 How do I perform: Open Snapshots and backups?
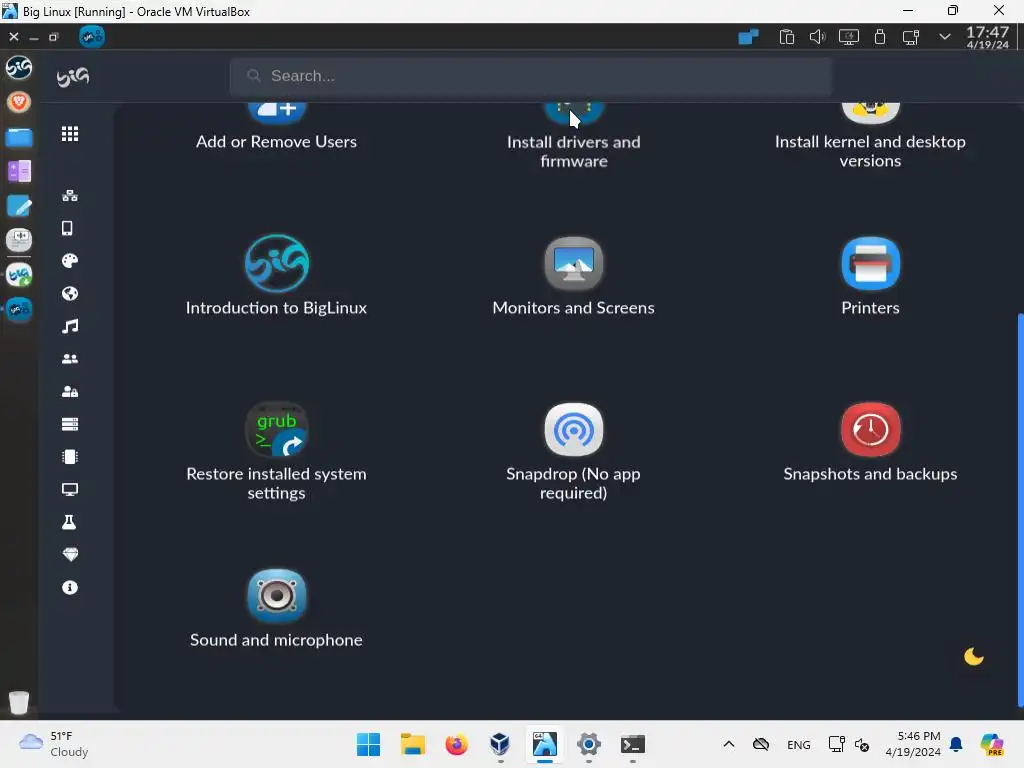870,442
